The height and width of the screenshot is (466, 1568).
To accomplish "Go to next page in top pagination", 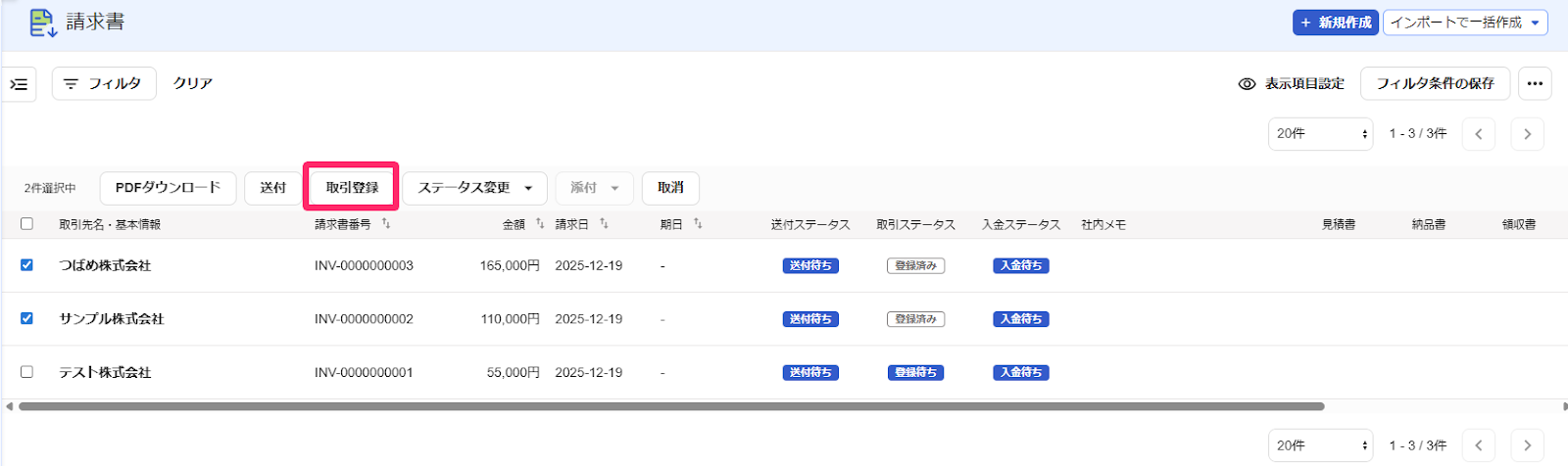I will 1527,134.
